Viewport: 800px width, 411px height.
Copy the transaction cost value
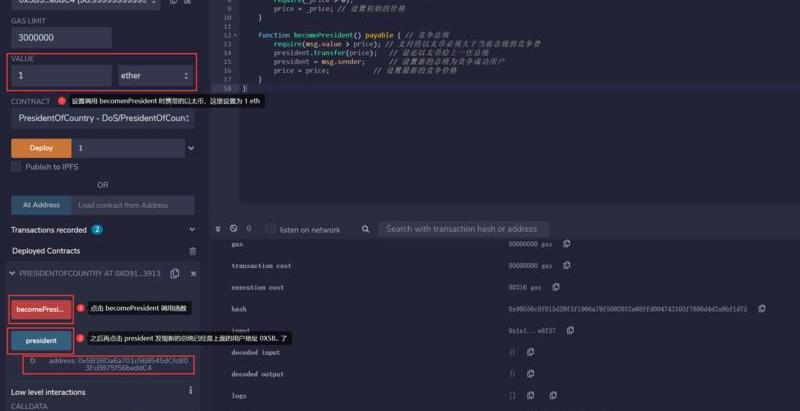tap(566, 265)
